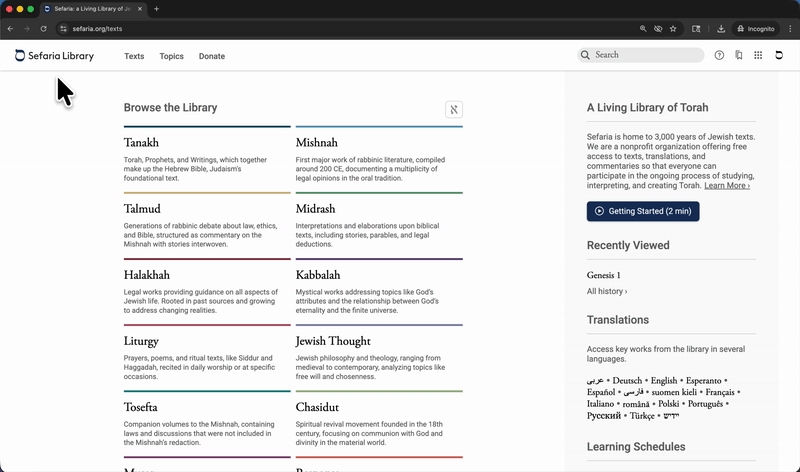Viewport: 800px width, 472px height.
Task: Bookmark this page with the star icon
Action: coord(673,29)
